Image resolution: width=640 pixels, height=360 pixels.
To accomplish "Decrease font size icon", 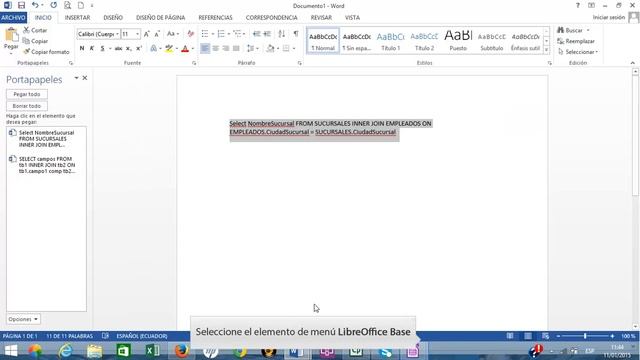I will coord(157,34).
